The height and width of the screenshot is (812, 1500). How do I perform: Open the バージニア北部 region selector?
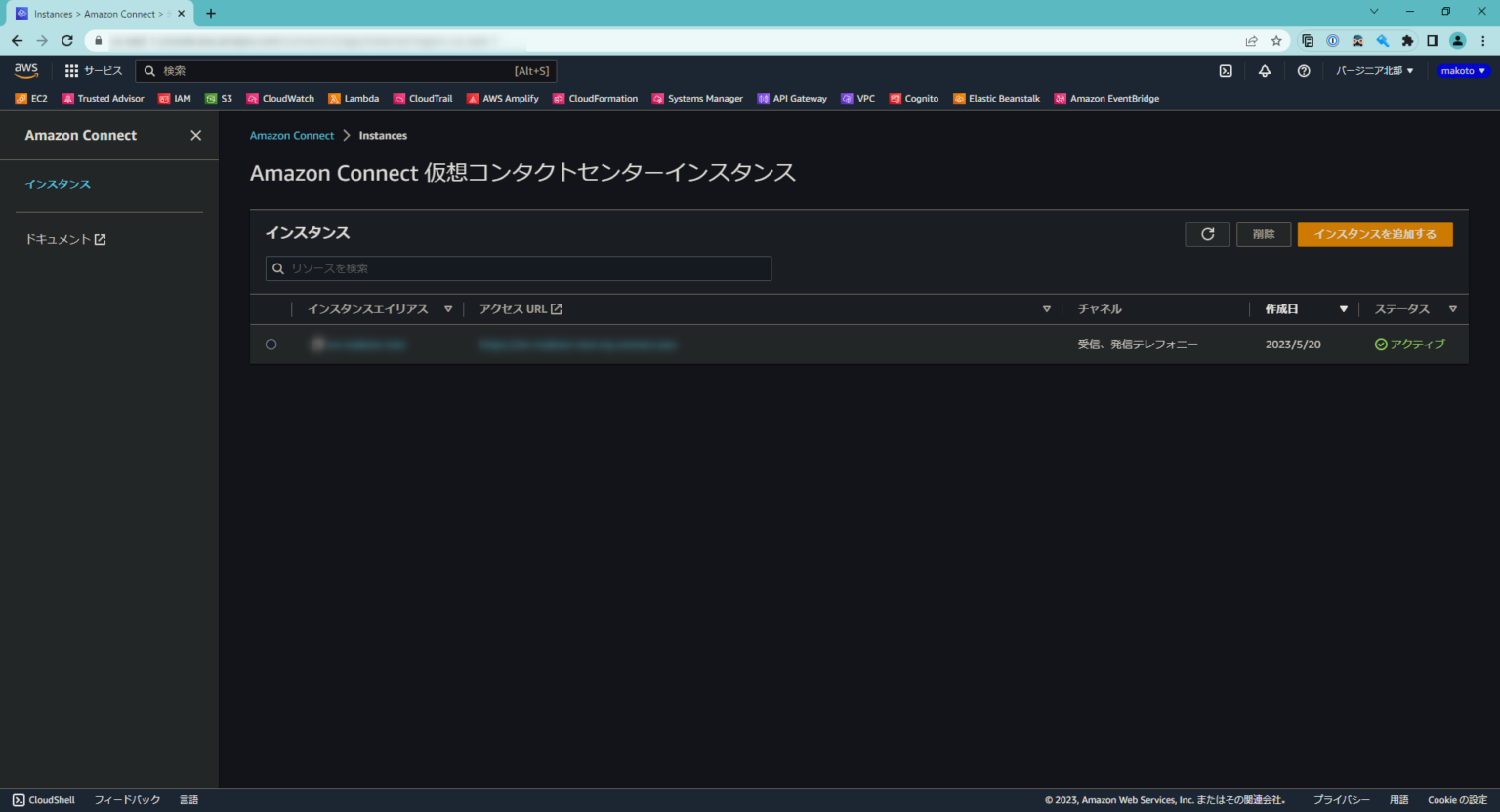tap(1374, 70)
